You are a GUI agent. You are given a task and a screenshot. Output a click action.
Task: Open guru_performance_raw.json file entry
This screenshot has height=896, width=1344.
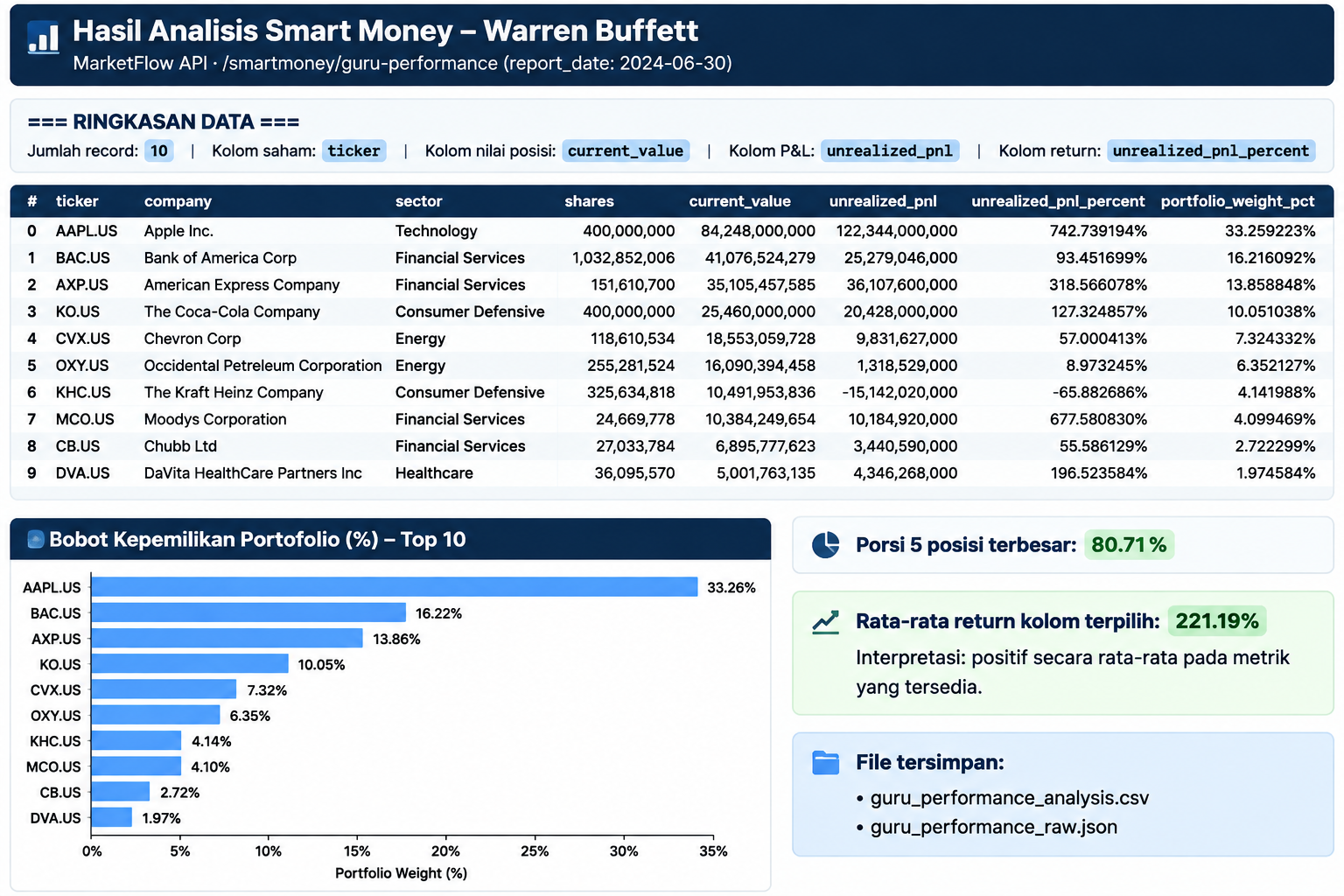993,827
